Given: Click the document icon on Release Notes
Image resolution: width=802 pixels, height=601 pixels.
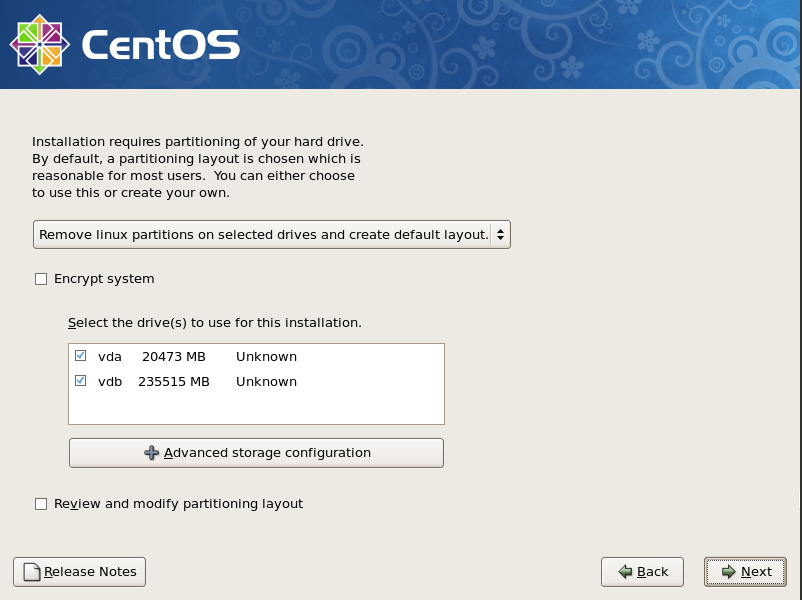Looking at the screenshot, I should (32, 572).
